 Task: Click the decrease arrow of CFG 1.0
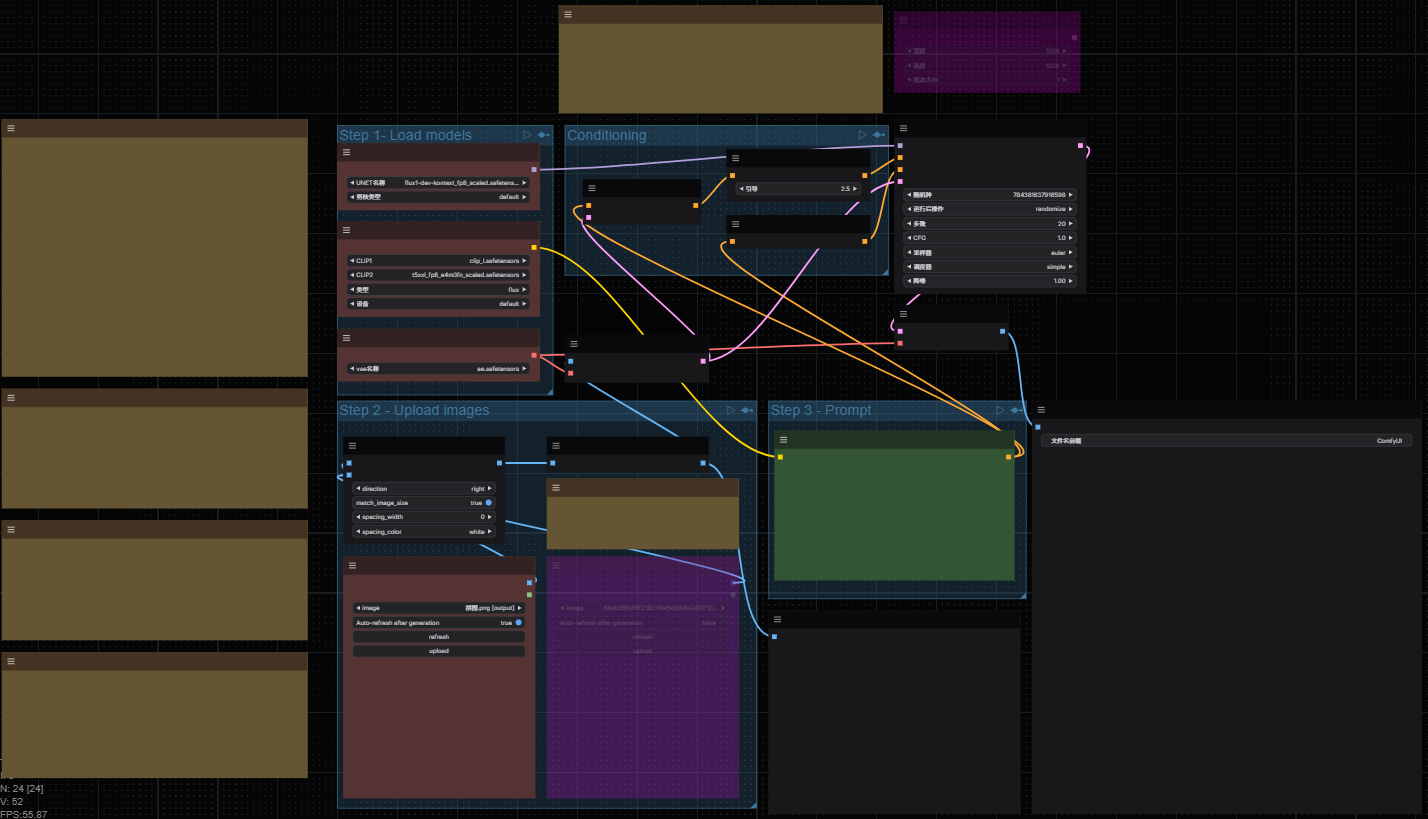(909, 238)
